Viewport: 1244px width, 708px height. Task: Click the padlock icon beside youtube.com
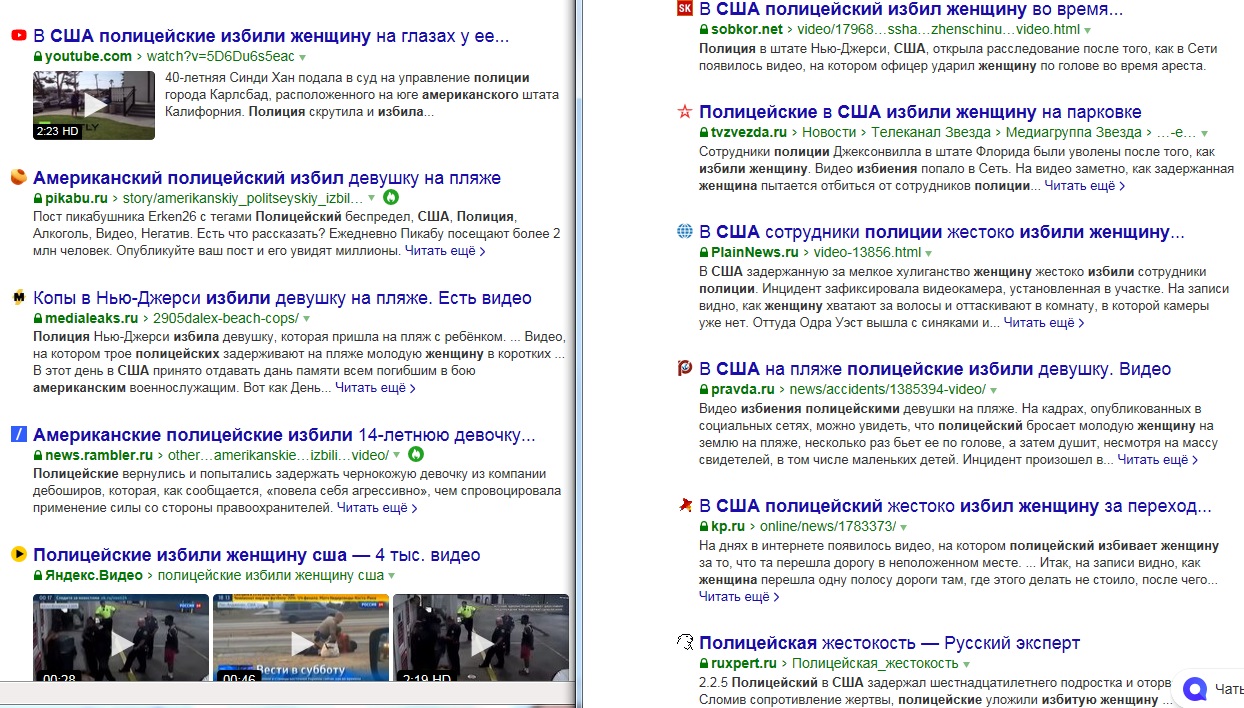[x=38, y=56]
